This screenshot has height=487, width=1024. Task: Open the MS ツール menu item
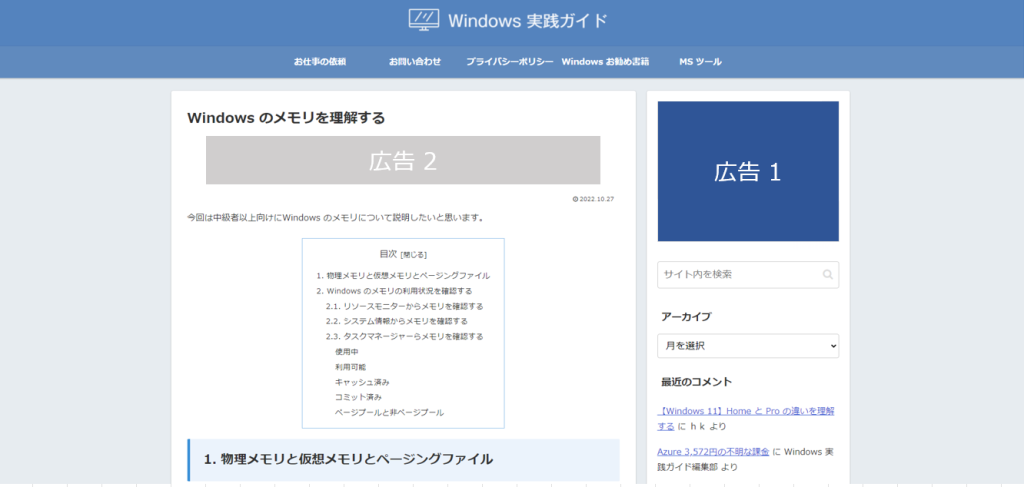click(700, 62)
